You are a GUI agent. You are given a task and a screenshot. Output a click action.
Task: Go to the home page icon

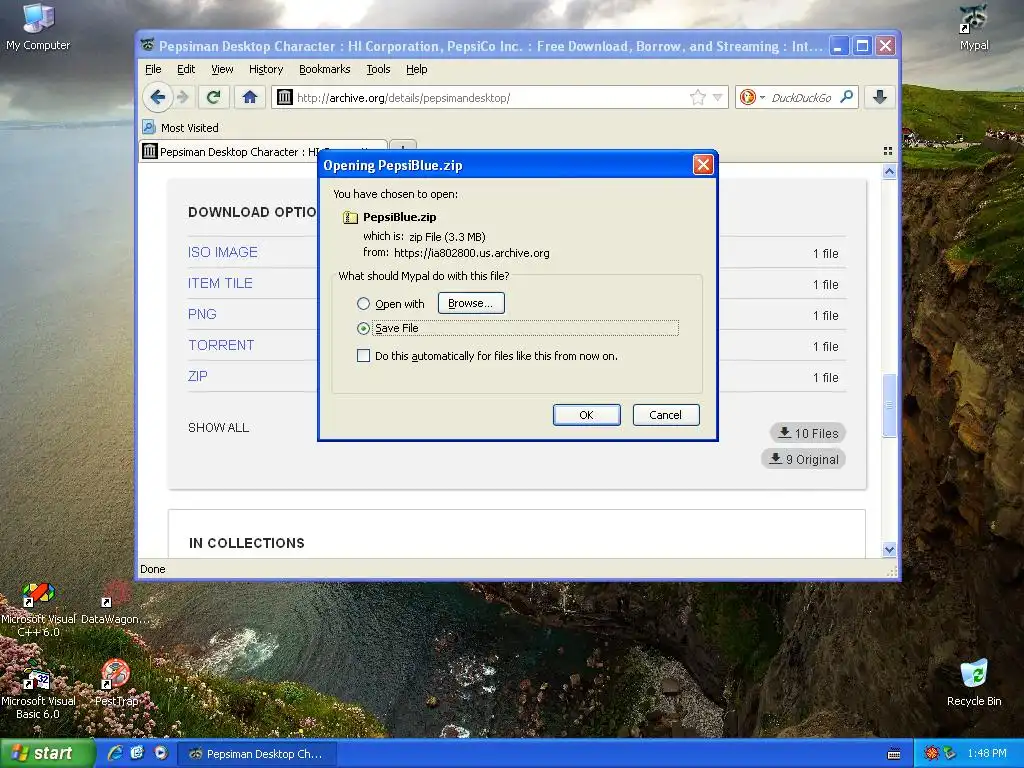click(249, 97)
